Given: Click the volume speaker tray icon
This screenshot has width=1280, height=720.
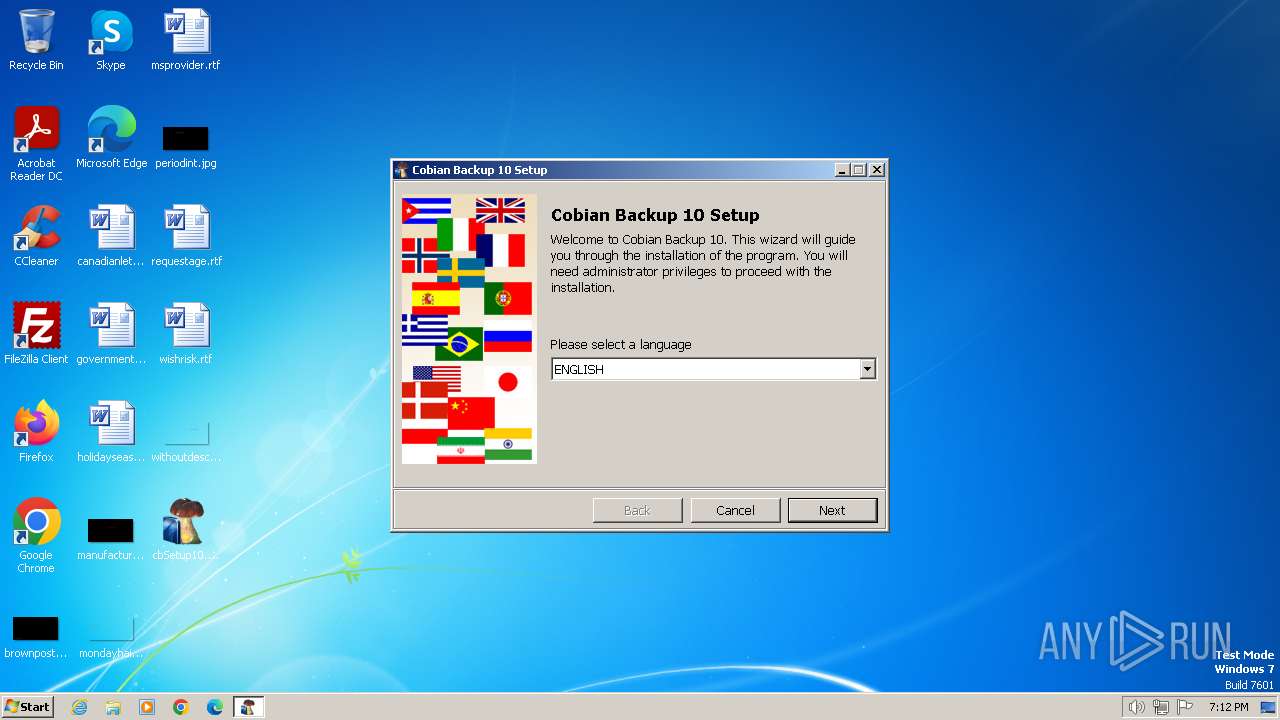Looking at the screenshot, I should [1136, 707].
